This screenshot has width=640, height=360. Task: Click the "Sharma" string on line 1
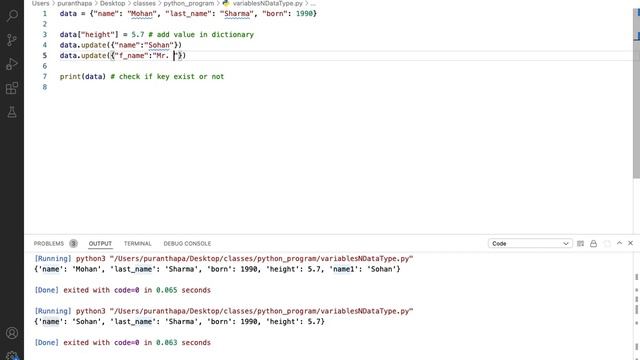click(237, 13)
